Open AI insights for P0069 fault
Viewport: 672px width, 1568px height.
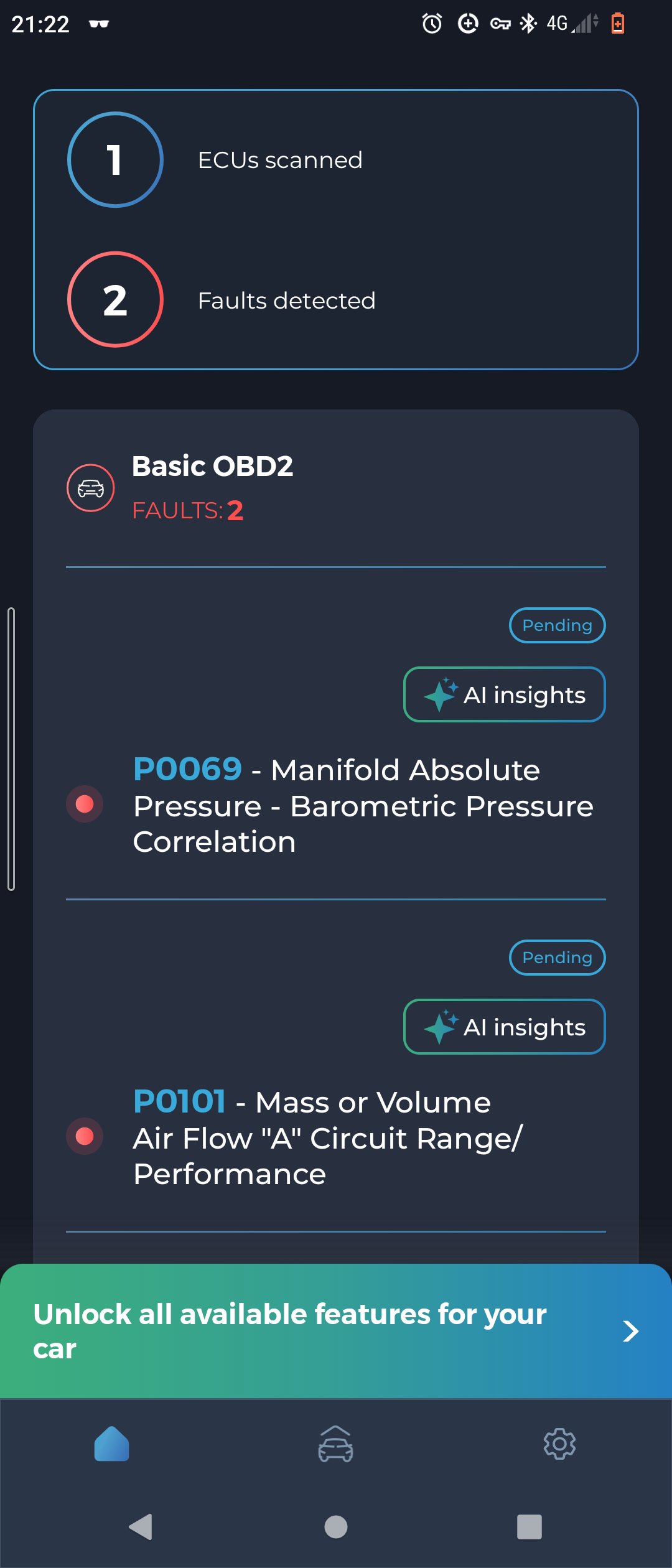tap(505, 694)
